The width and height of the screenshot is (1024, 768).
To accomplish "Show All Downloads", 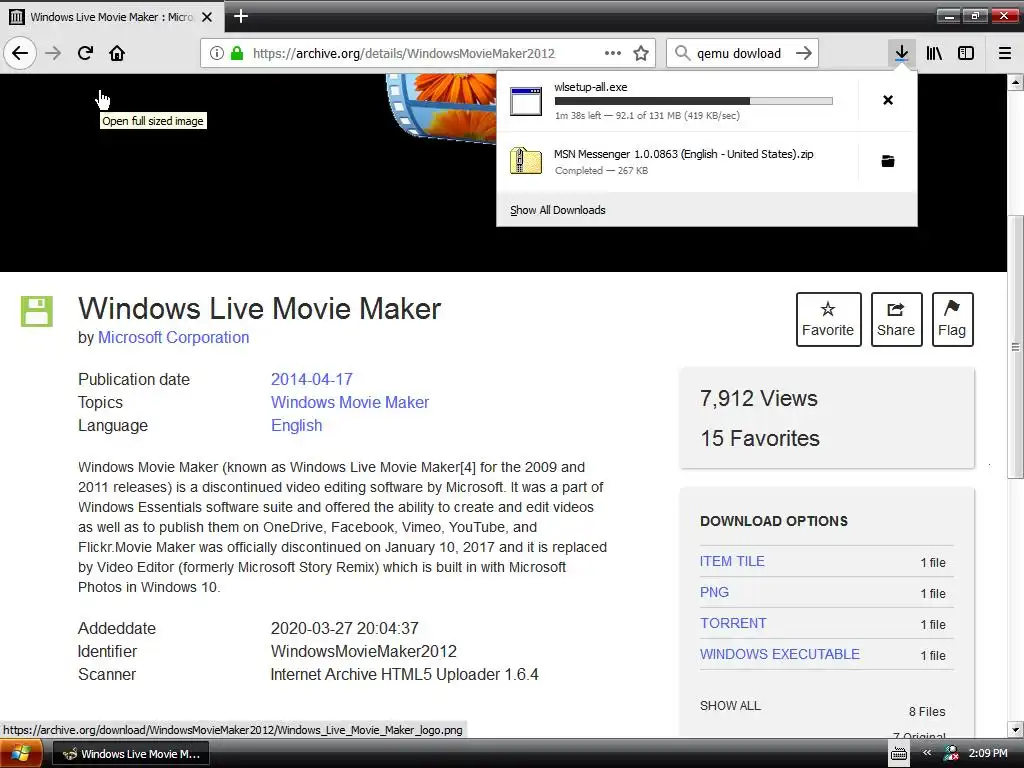I will pos(558,210).
